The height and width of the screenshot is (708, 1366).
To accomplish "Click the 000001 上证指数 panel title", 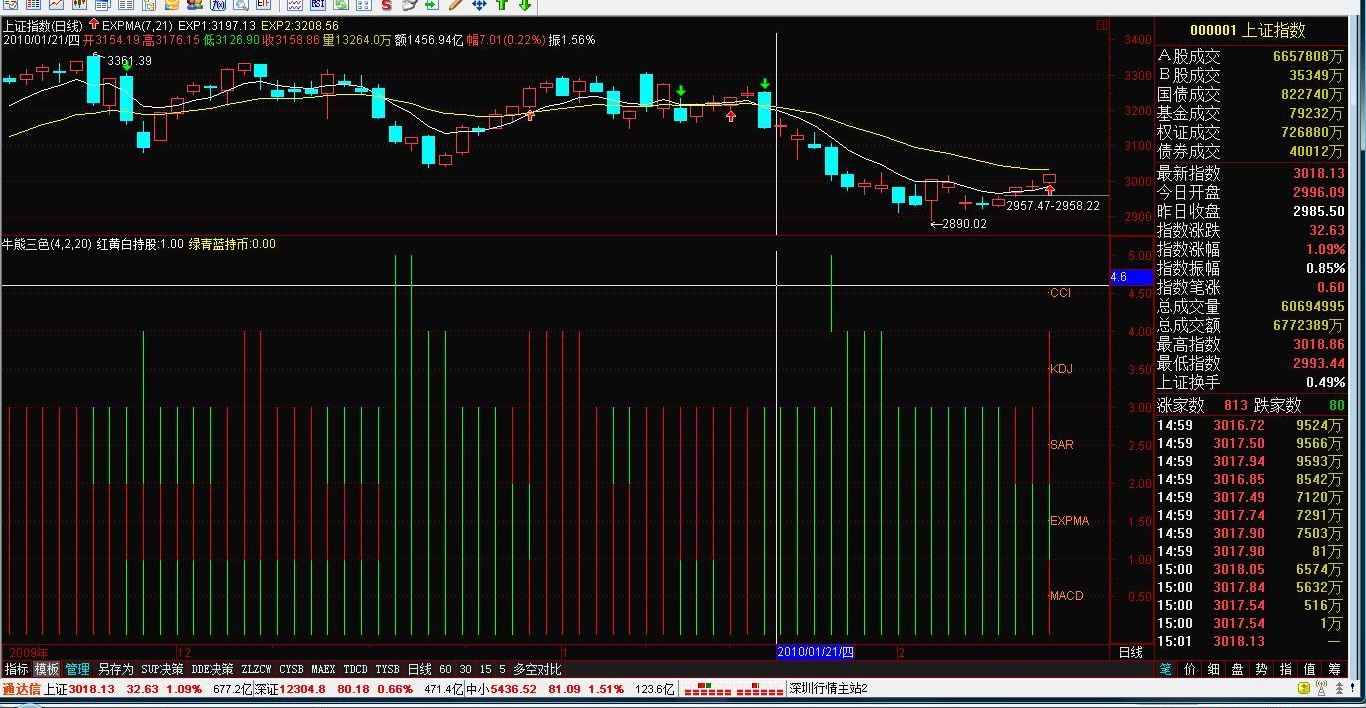I will (x=1247, y=31).
